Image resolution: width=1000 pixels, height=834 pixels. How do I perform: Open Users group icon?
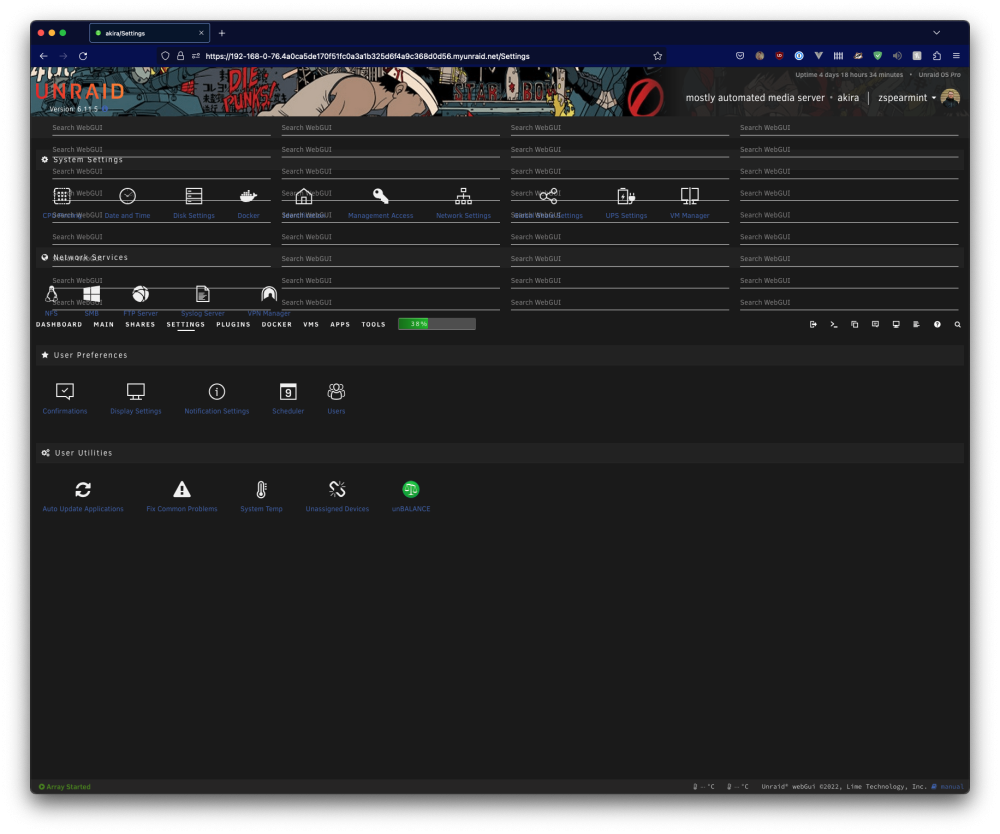tap(336, 391)
